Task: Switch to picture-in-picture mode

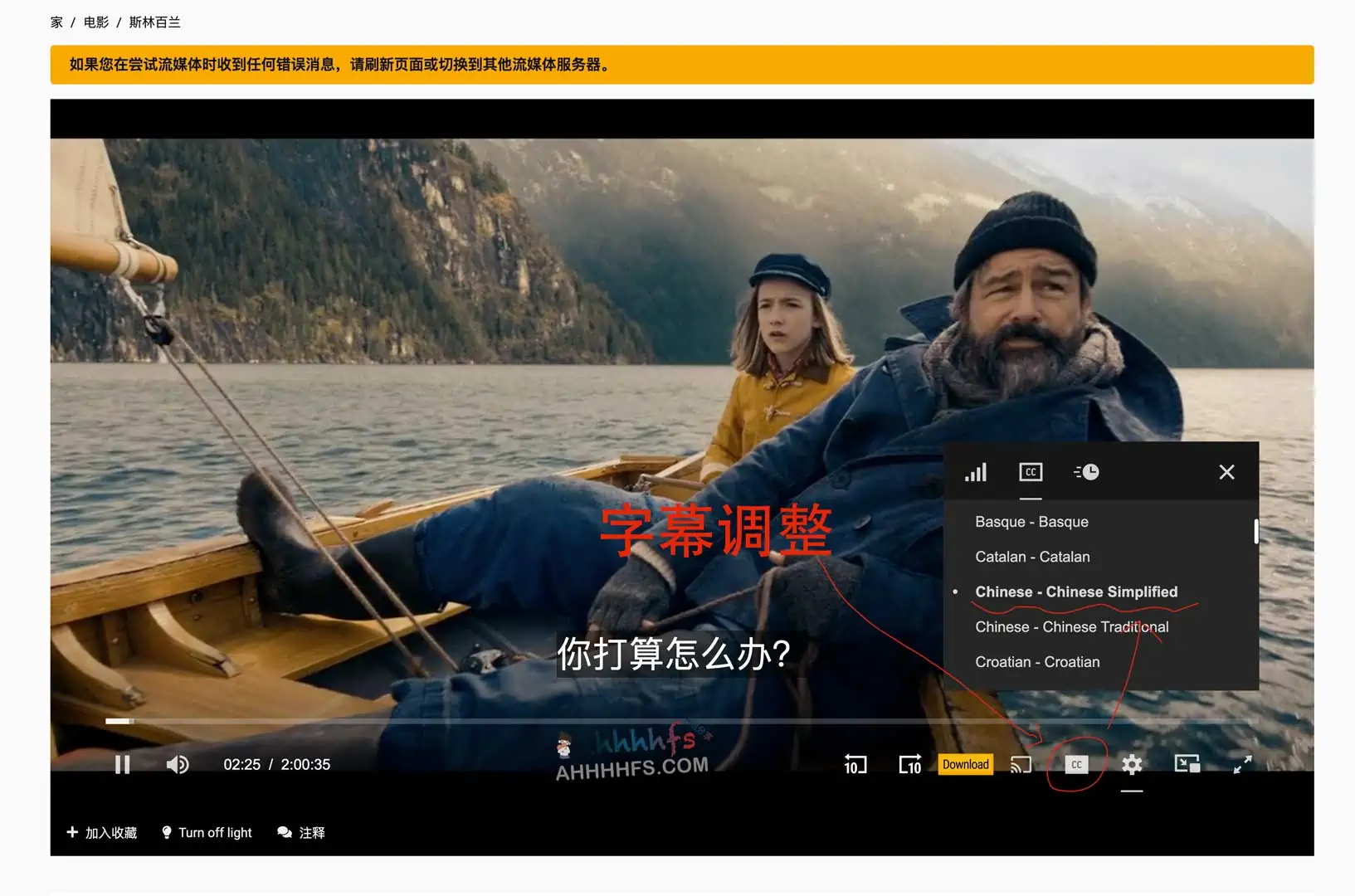Action: click(1187, 764)
